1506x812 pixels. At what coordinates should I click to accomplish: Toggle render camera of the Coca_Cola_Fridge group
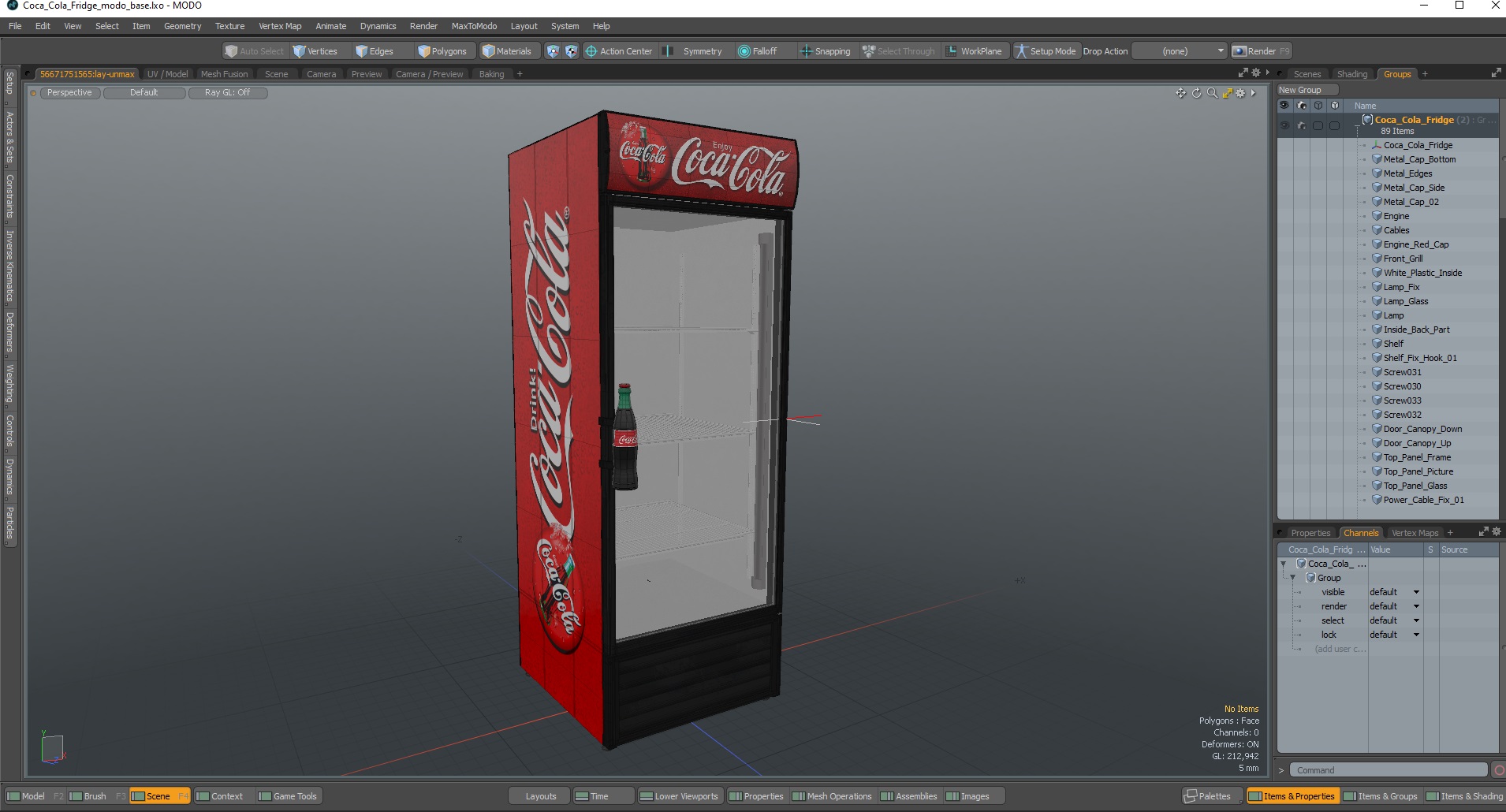[x=1302, y=125]
